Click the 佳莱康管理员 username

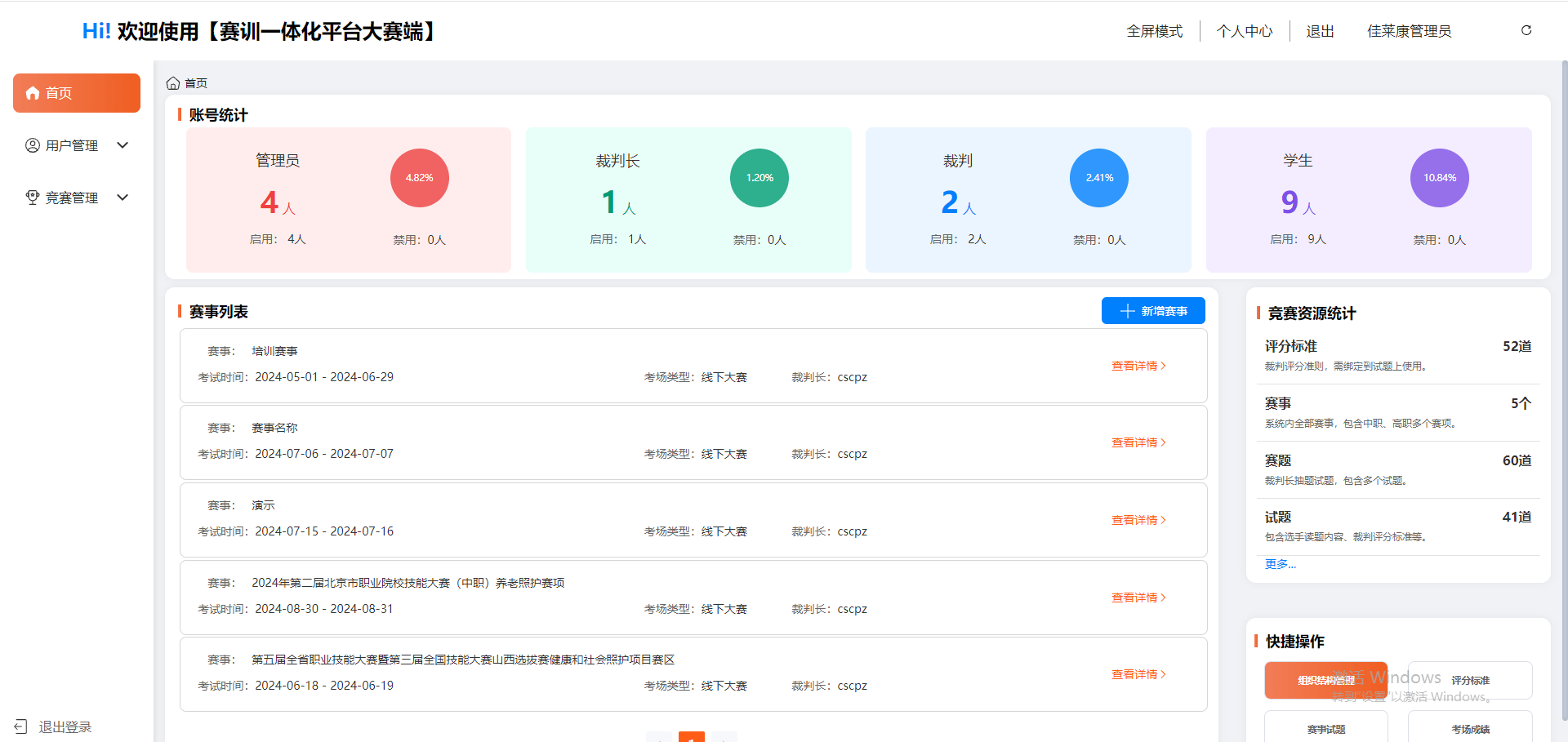(x=1410, y=31)
